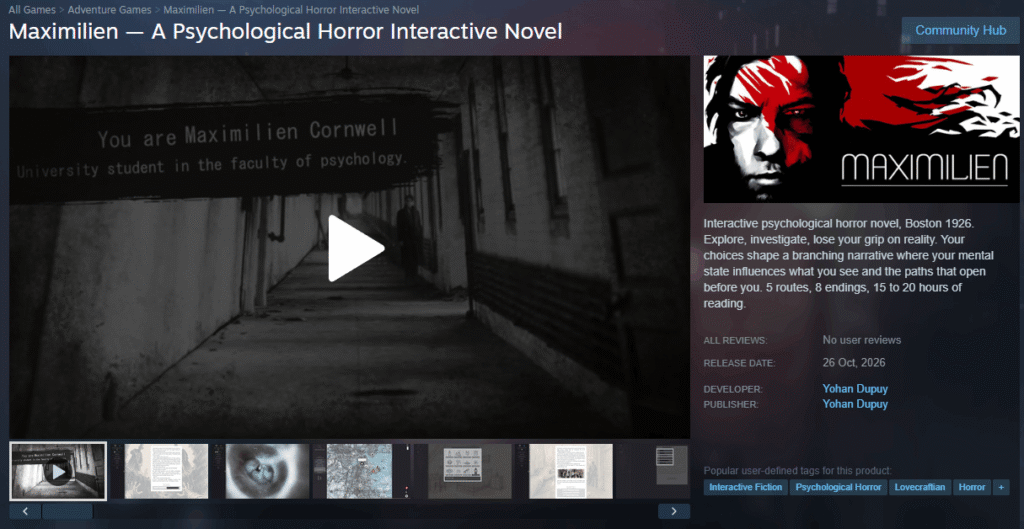Go to All Games breadcrumb
Screen dimensions: 1024x529
(x=31, y=10)
